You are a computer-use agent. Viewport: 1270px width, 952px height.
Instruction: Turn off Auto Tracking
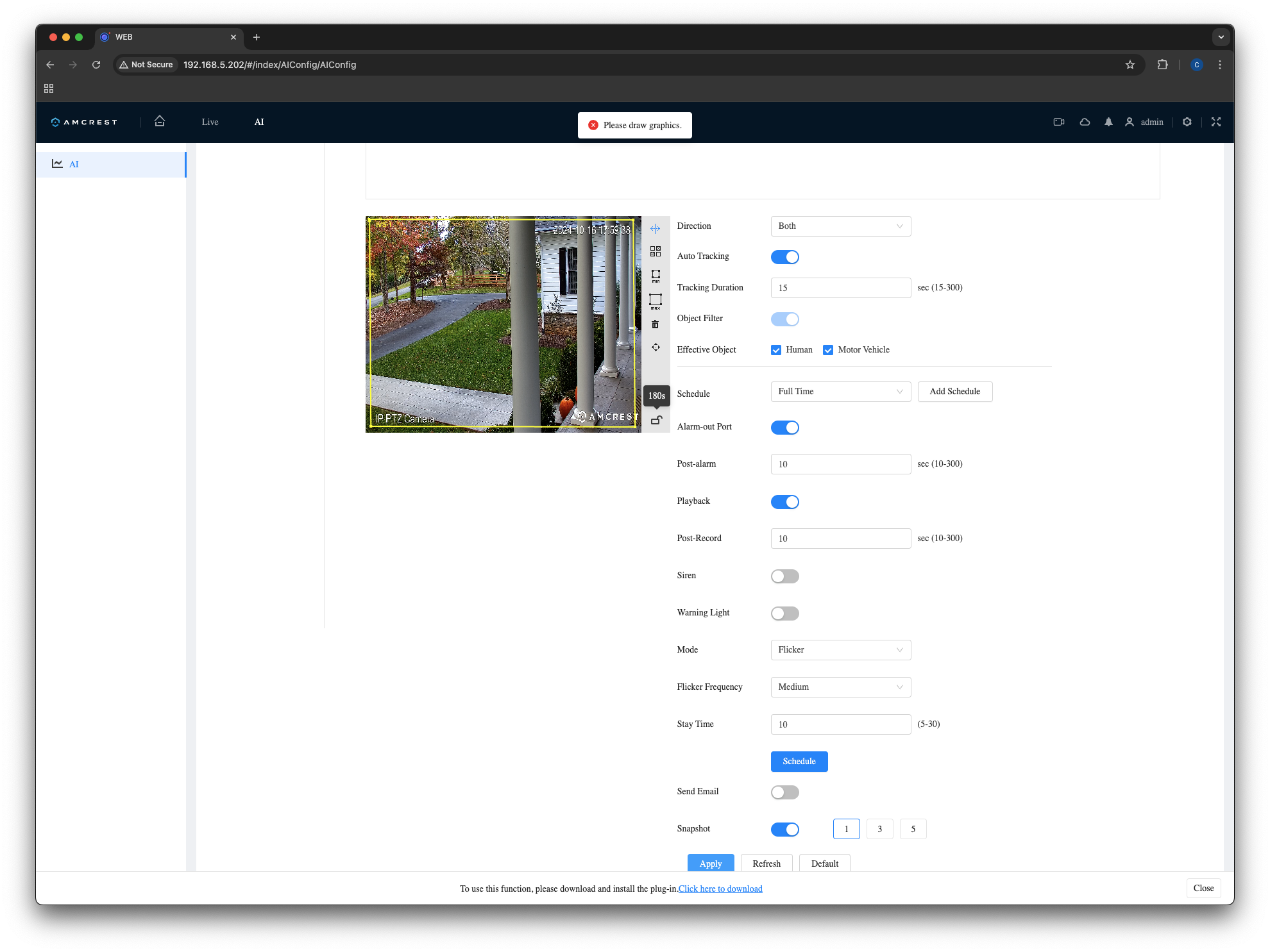click(785, 257)
